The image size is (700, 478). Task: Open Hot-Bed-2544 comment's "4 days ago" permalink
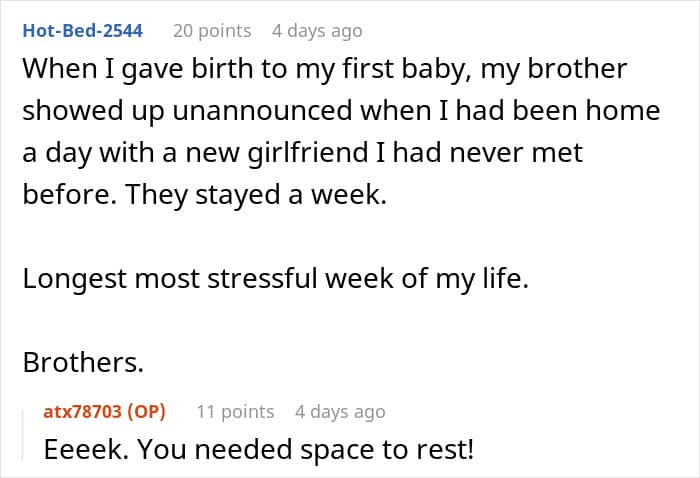(317, 31)
